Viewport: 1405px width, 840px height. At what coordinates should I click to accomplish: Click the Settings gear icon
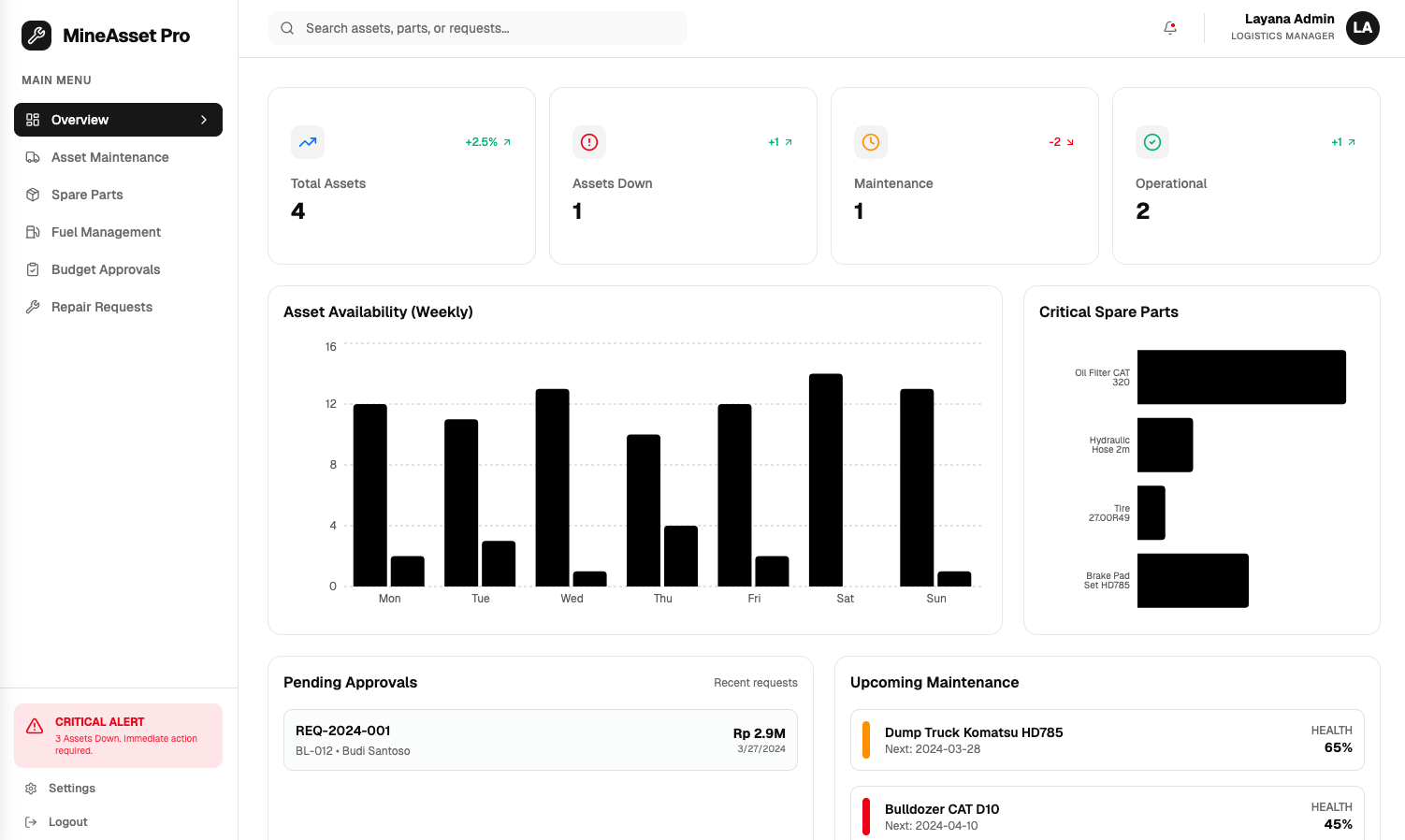tap(31, 789)
